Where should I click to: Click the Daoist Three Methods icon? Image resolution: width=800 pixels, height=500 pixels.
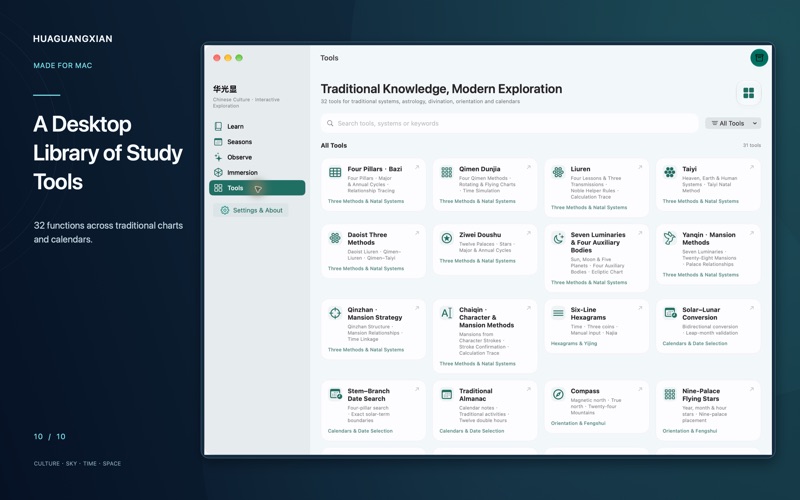[335, 238]
